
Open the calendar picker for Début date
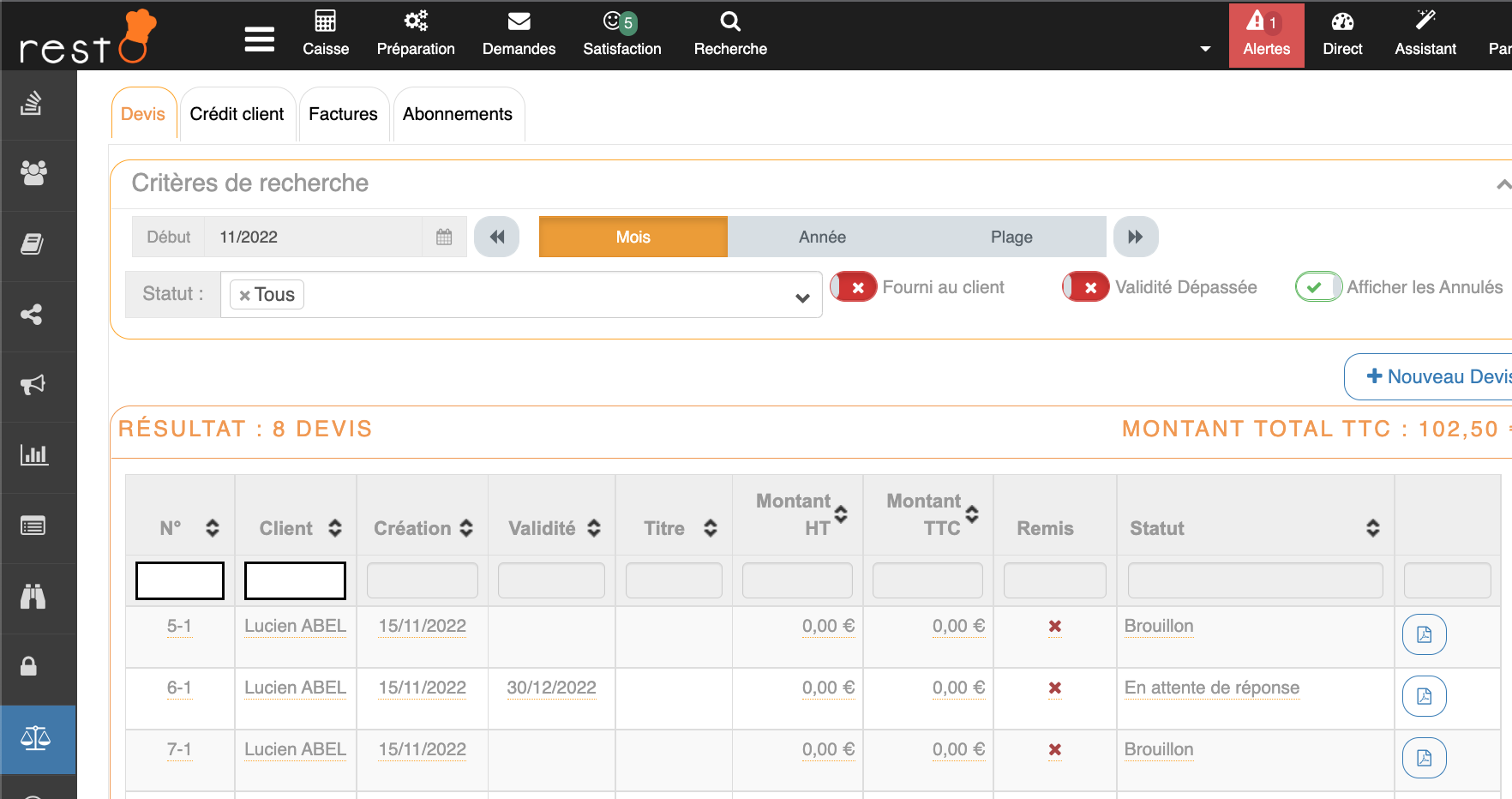click(x=444, y=237)
